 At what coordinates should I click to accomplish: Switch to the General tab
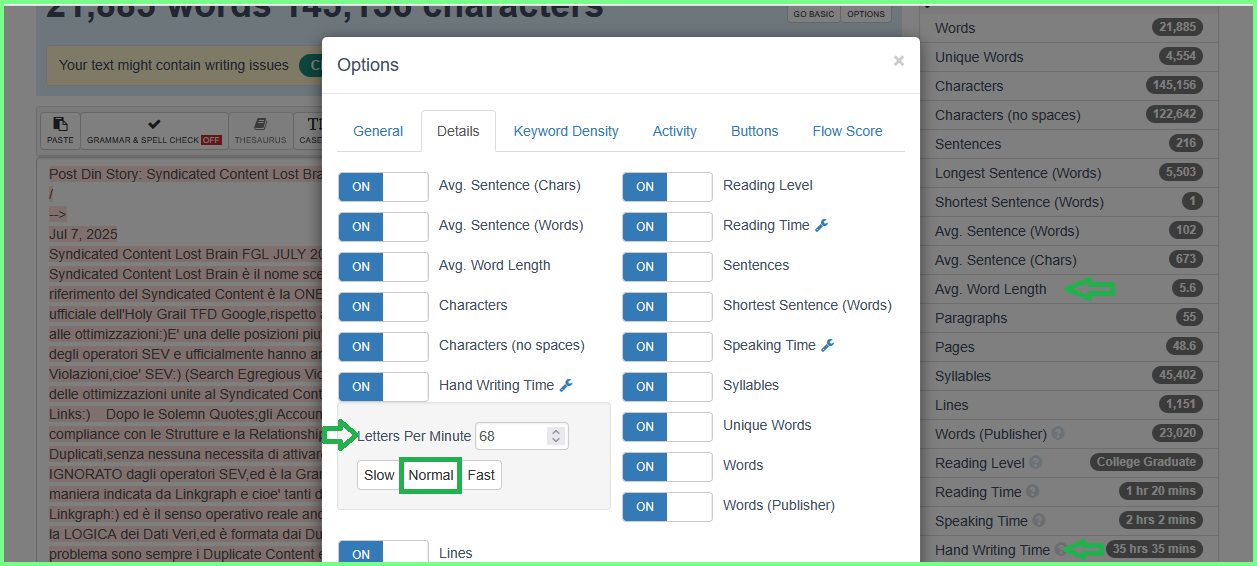(x=378, y=131)
